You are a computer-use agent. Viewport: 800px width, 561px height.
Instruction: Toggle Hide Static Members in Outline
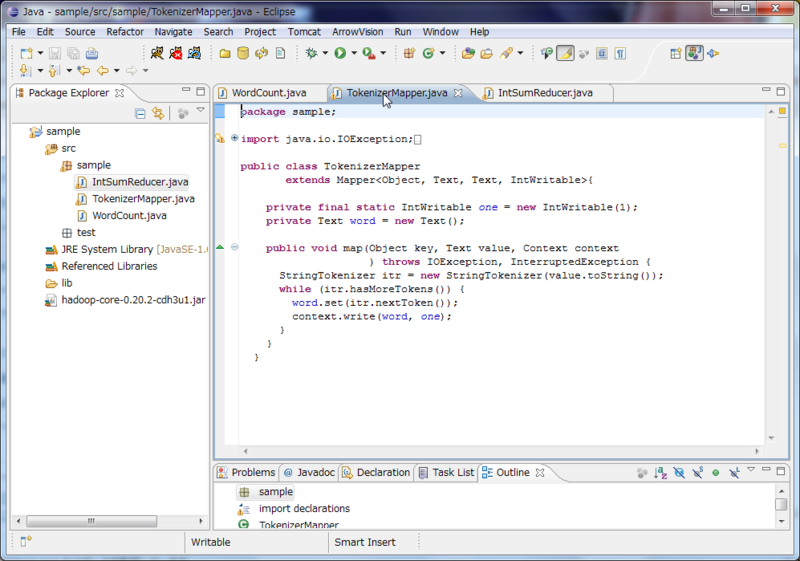697,473
